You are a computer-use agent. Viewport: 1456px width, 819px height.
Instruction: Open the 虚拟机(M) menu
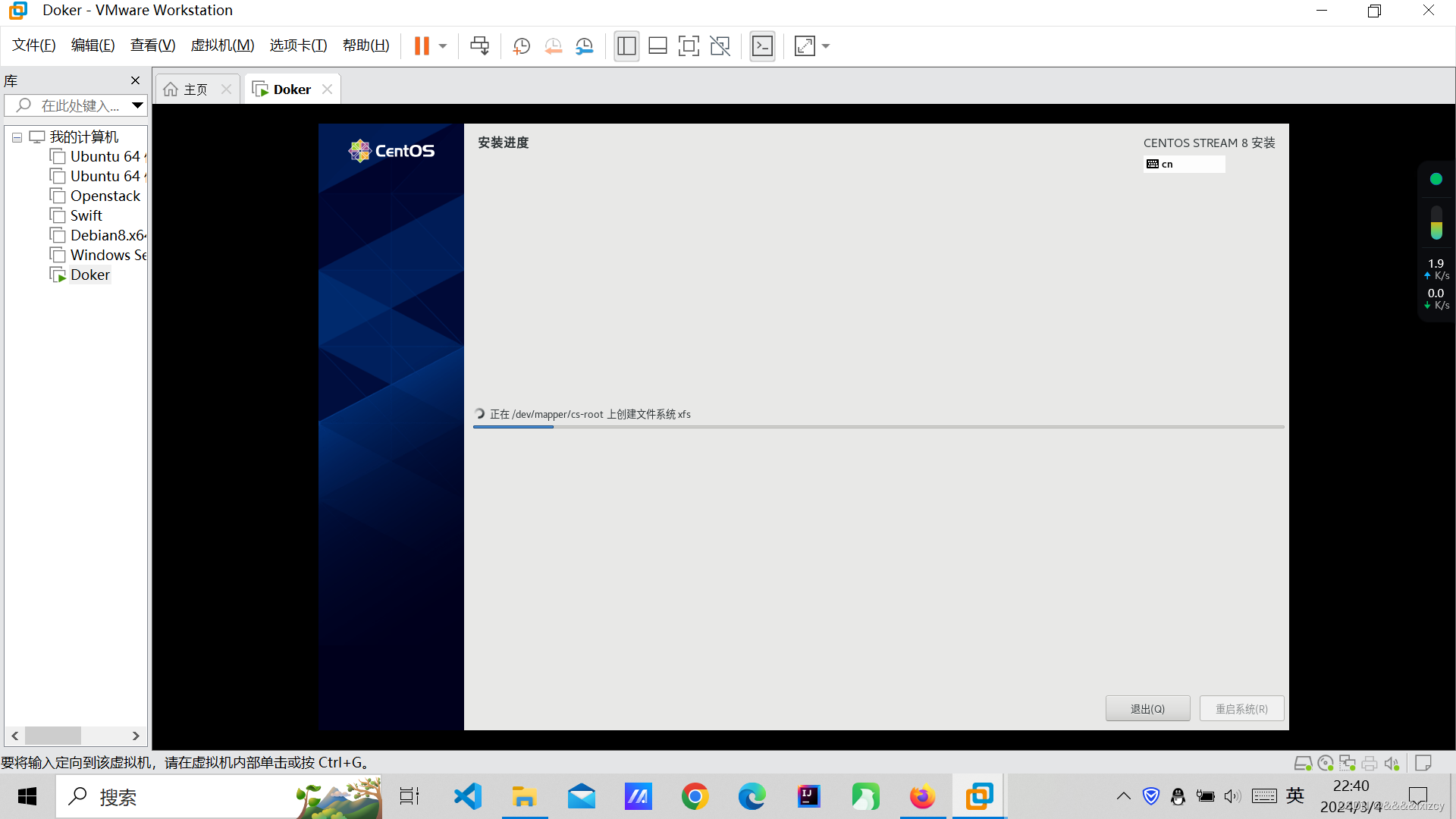[x=222, y=45]
